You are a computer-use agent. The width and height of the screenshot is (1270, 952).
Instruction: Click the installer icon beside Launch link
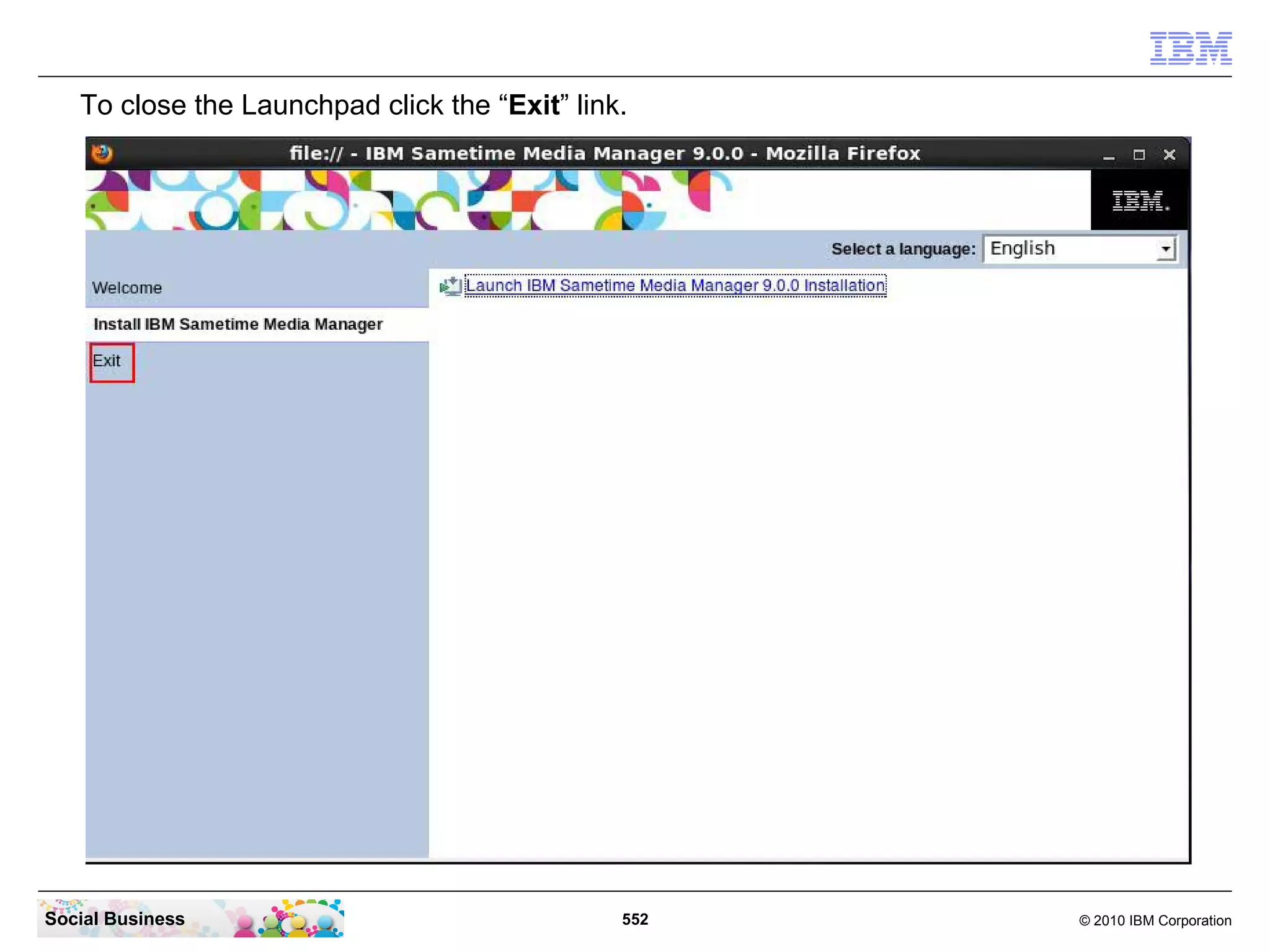[451, 286]
